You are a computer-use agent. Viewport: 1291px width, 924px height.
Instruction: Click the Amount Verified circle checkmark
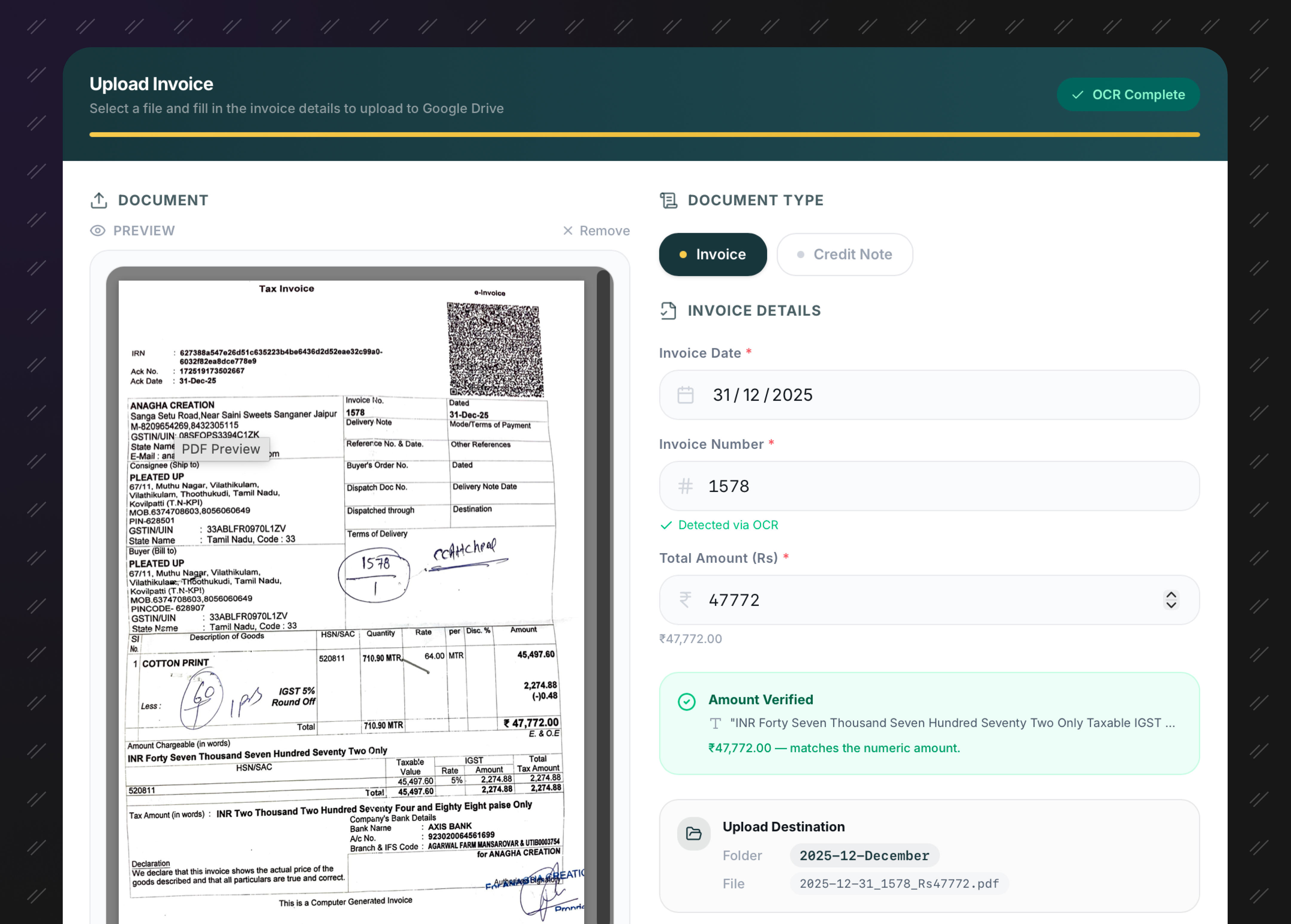pyautogui.click(x=687, y=702)
